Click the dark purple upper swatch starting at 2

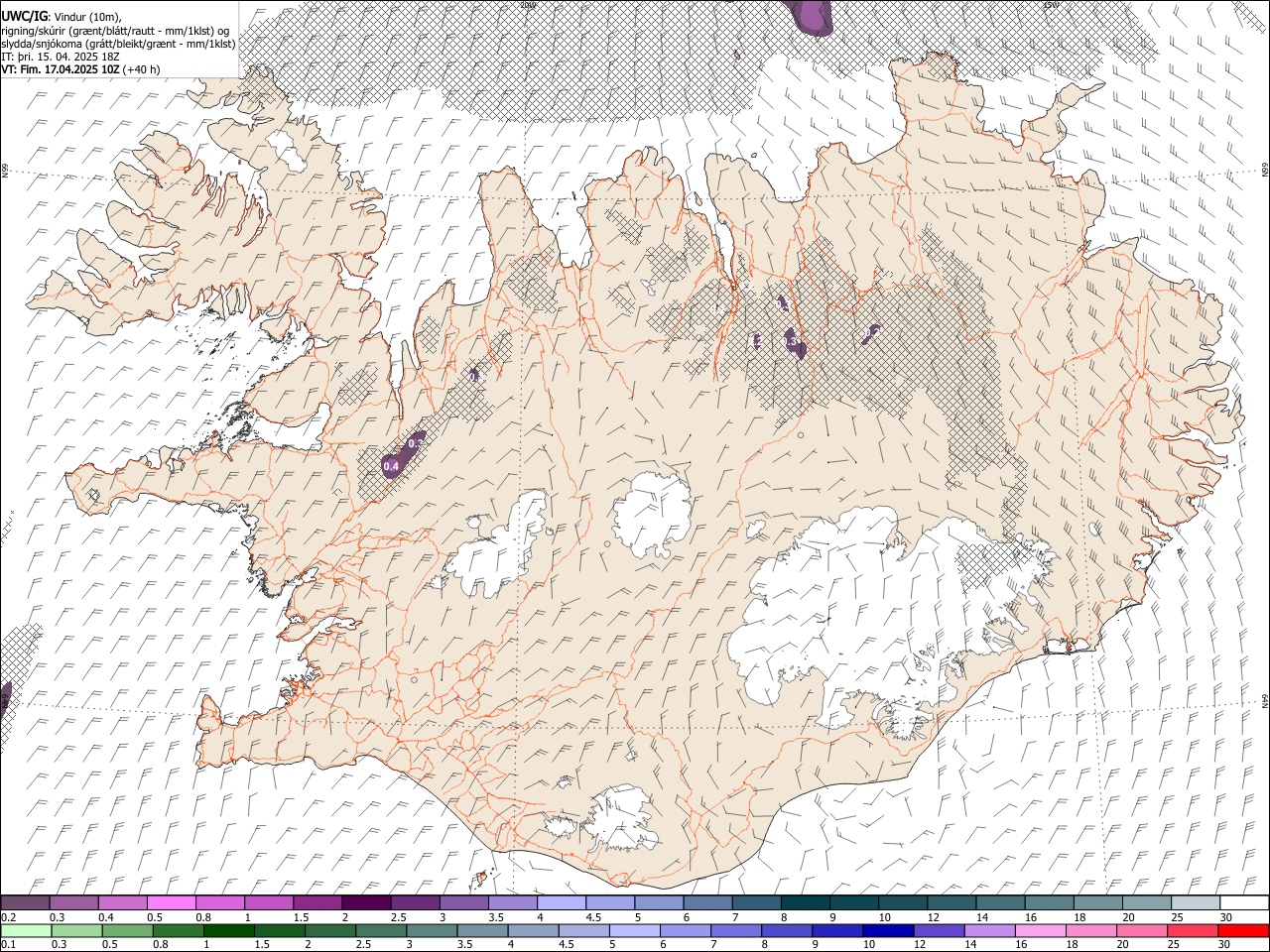(x=366, y=902)
